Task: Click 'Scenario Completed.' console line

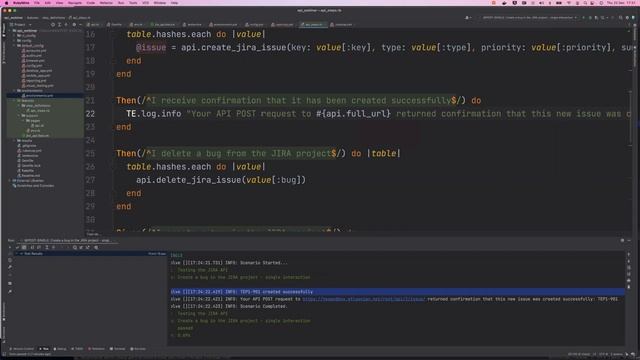Action: coord(229,306)
